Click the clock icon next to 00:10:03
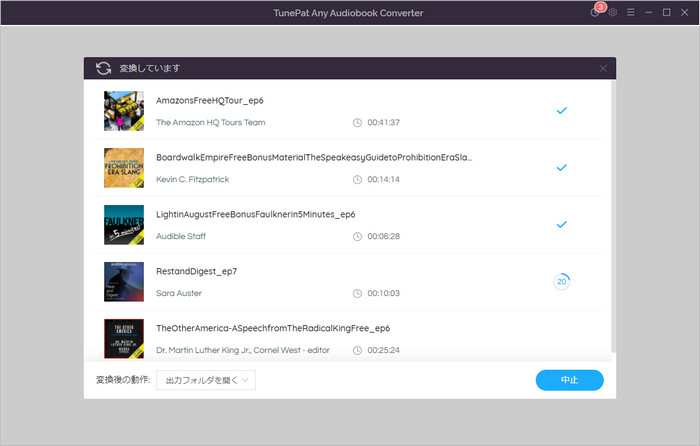700x446 pixels. tap(357, 293)
